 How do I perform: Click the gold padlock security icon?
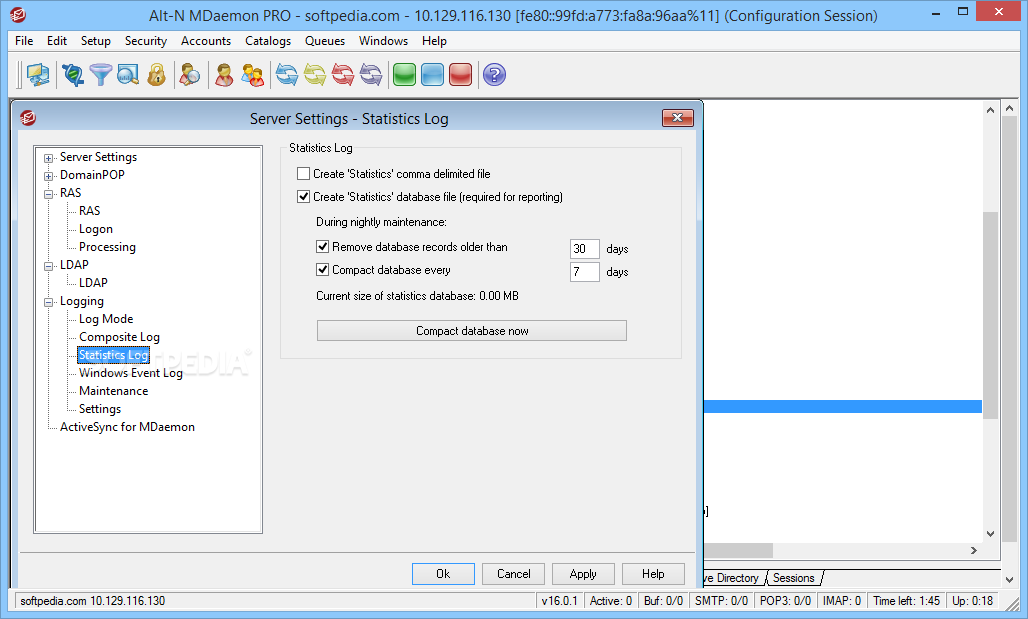tap(157, 75)
